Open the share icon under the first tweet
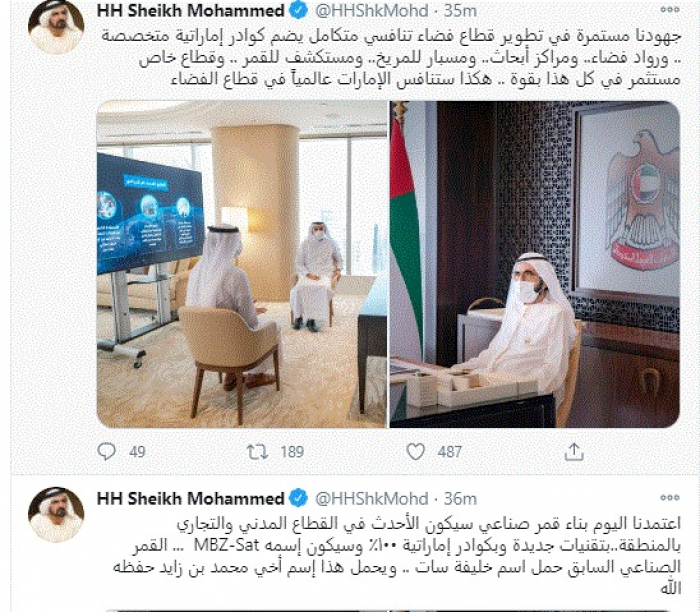Image resolution: width=700 pixels, height=612 pixels. [574, 452]
